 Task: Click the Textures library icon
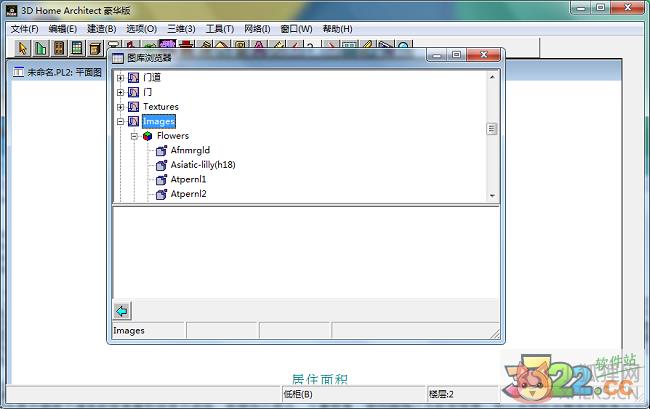(133, 106)
